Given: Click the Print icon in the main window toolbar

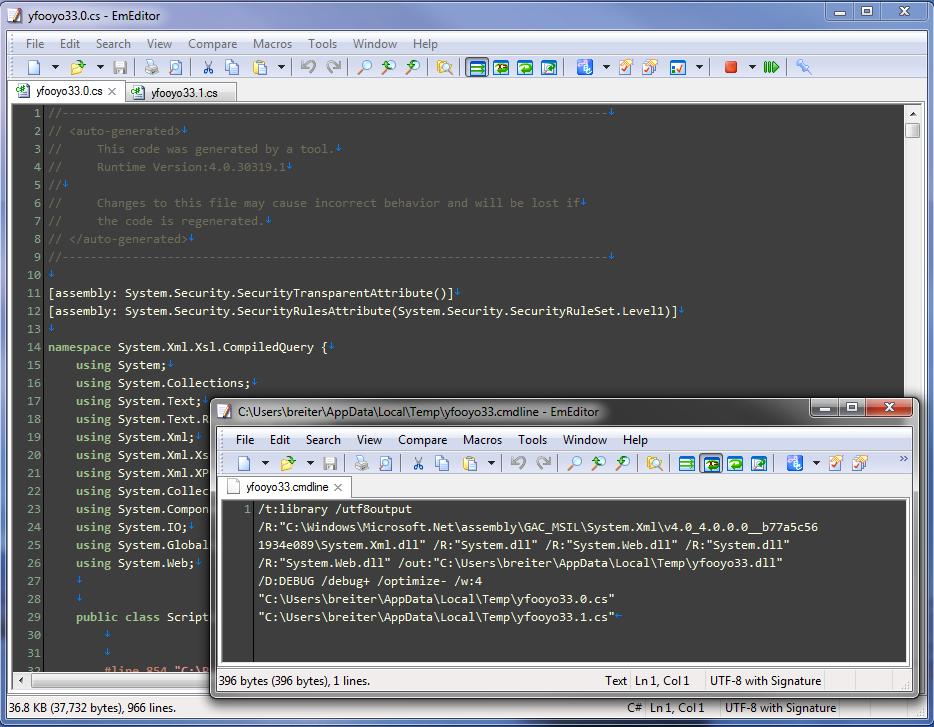Looking at the screenshot, I should pyautogui.click(x=152, y=68).
